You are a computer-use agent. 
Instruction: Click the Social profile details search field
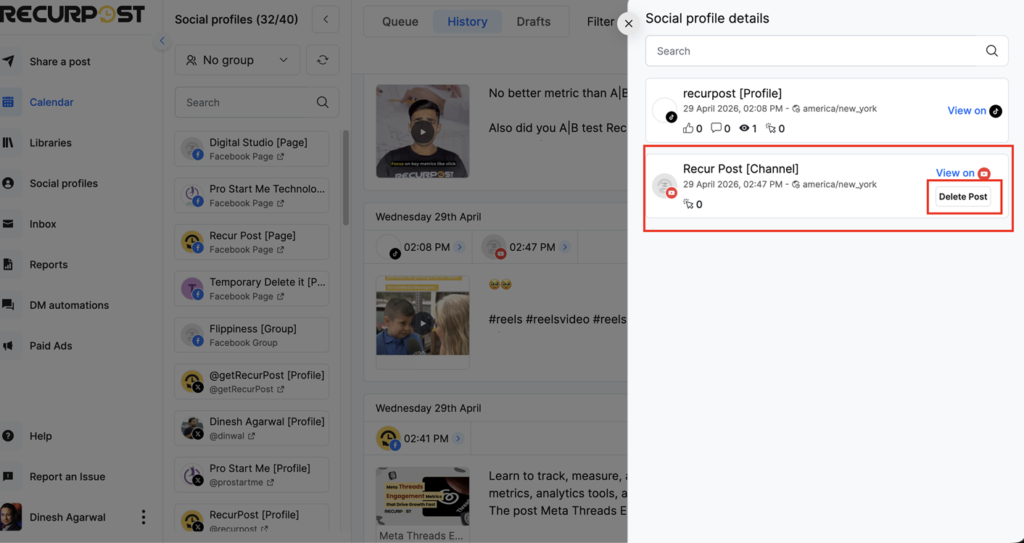click(x=827, y=51)
